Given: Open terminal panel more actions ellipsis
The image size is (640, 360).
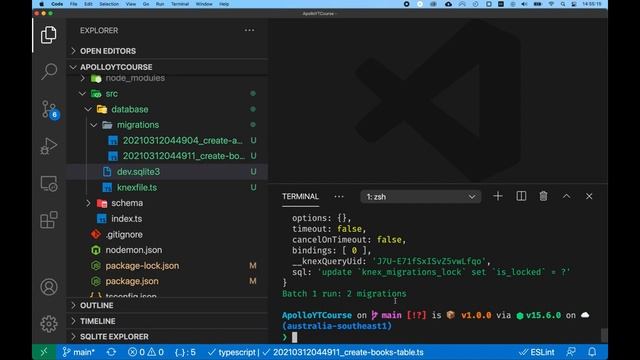Looking at the screenshot, I should (339, 197).
